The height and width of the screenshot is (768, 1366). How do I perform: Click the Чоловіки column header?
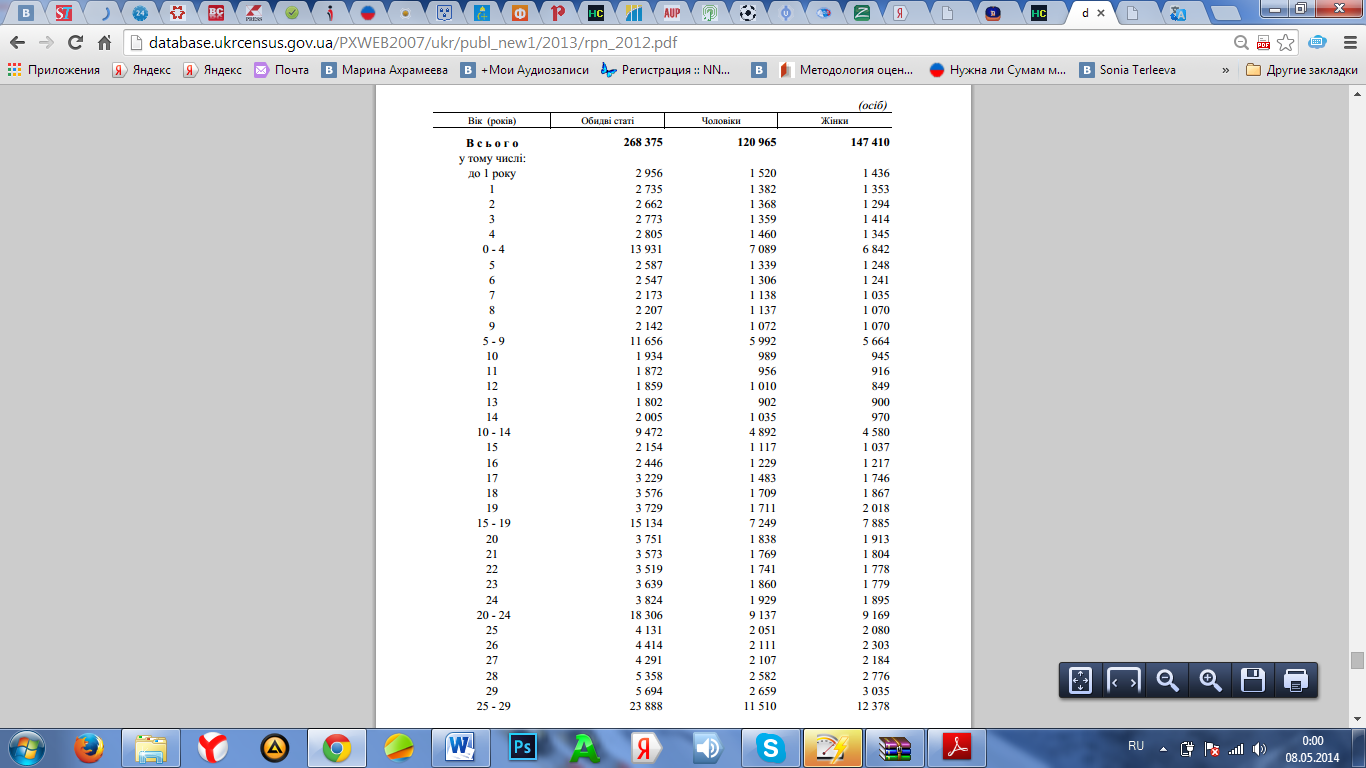721,121
